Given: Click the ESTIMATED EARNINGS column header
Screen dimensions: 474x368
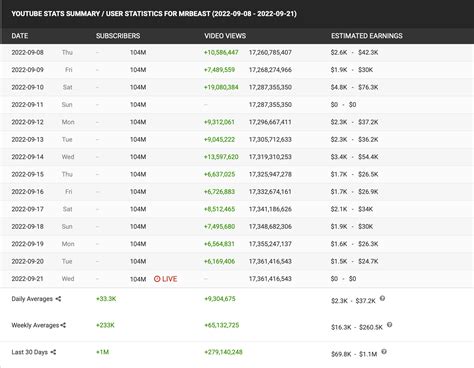Looking at the screenshot, I should coord(367,36).
